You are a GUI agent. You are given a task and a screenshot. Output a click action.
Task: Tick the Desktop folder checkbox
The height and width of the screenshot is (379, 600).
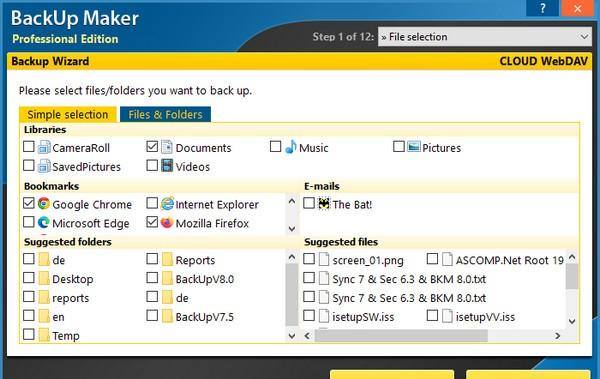point(29,278)
